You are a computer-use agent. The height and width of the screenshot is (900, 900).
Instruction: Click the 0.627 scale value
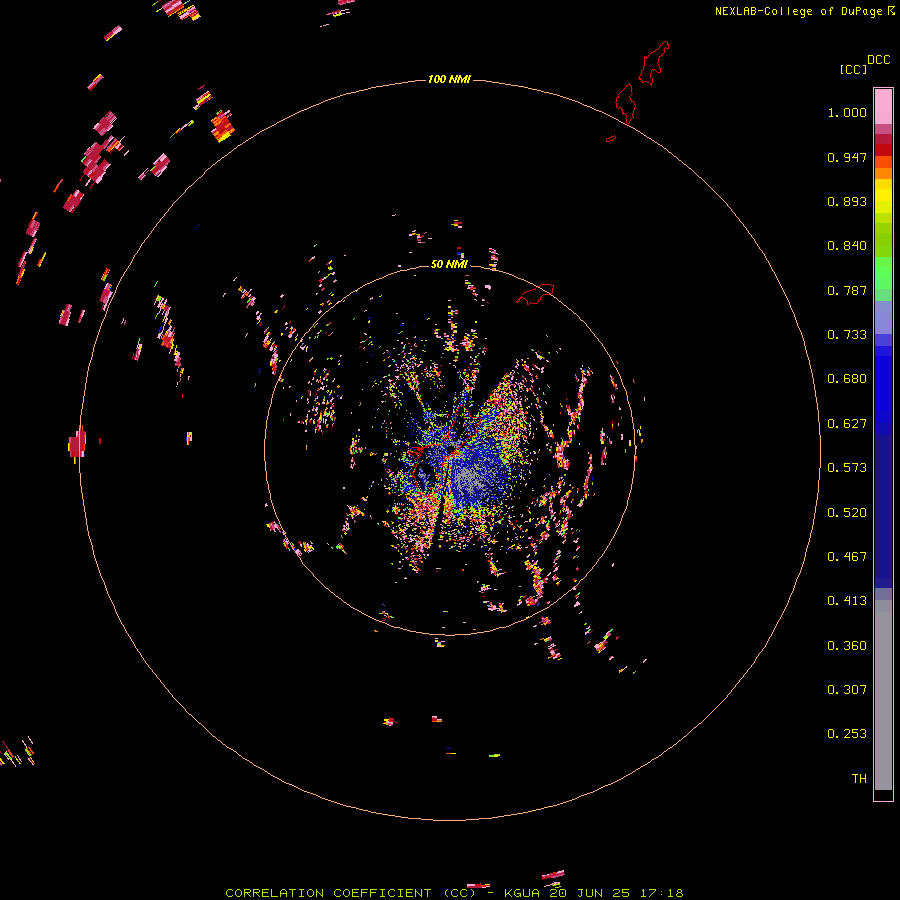click(x=847, y=424)
